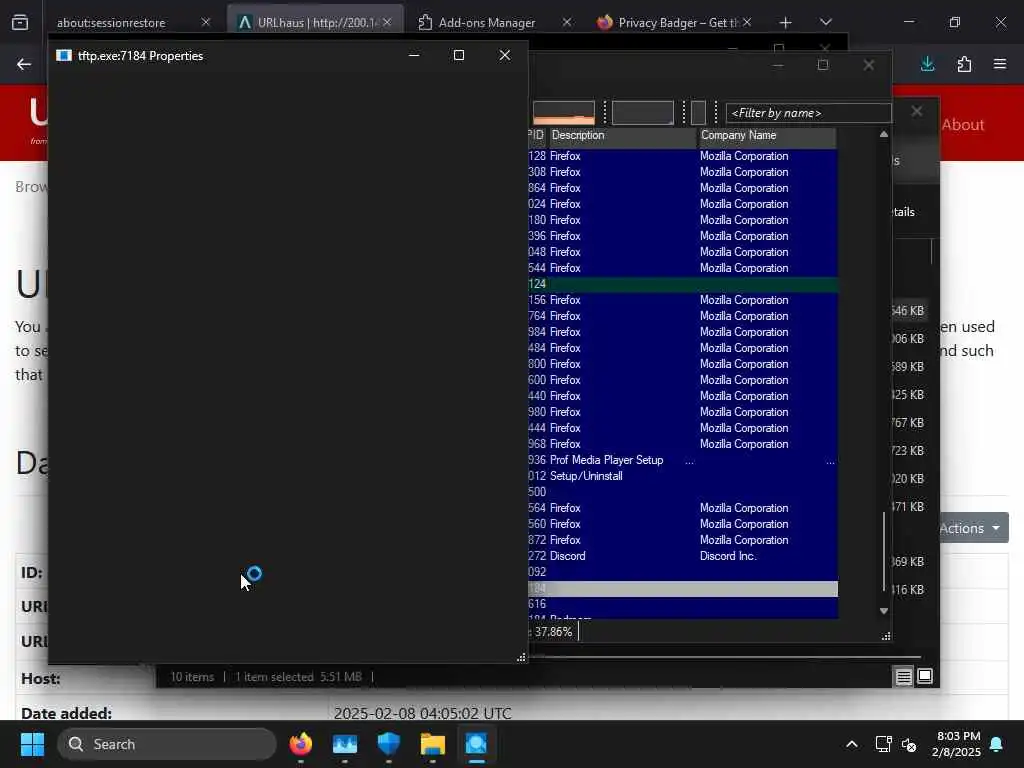Image resolution: width=1024 pixels, height=768 pixels.
Task: Select the row with PID ending 616
Action: point(682,604)
